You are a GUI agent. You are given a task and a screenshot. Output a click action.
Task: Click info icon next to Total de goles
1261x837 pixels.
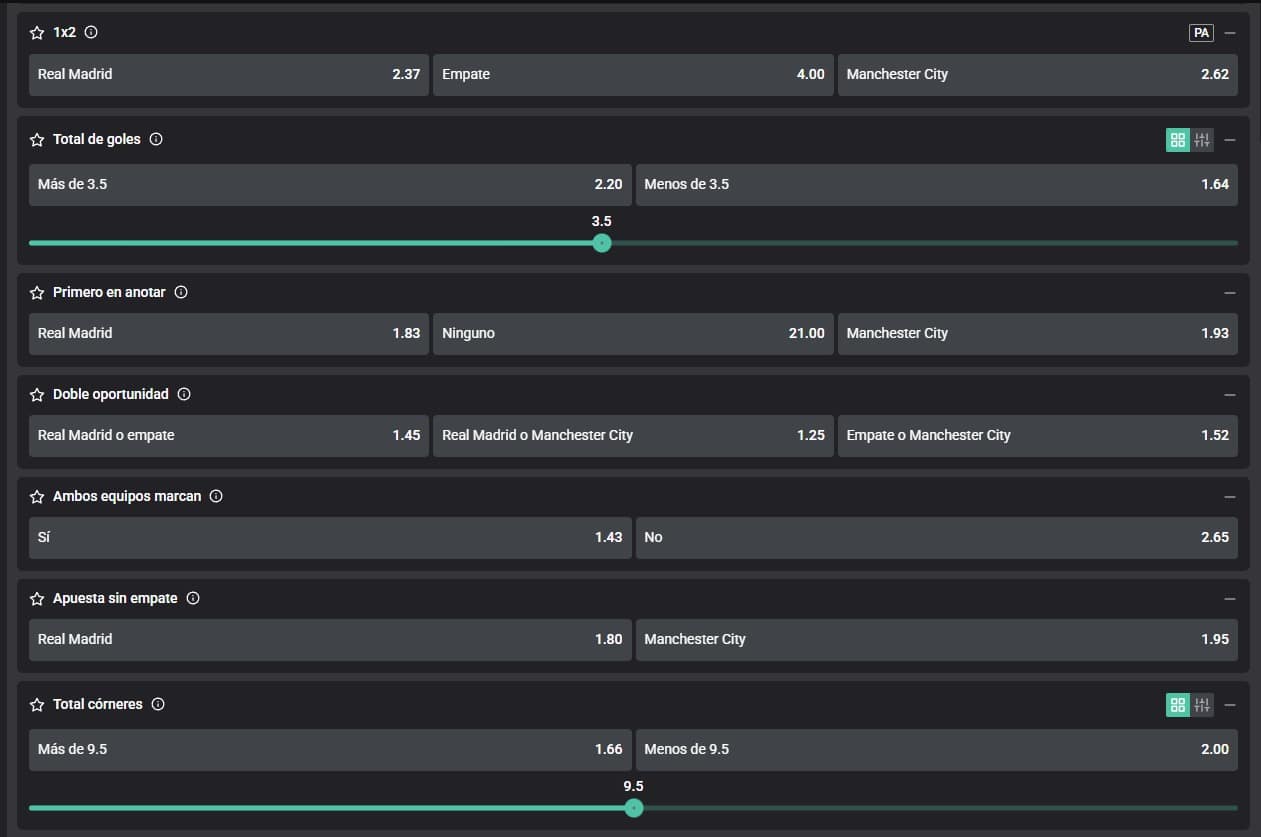click(x=156, y=140)
